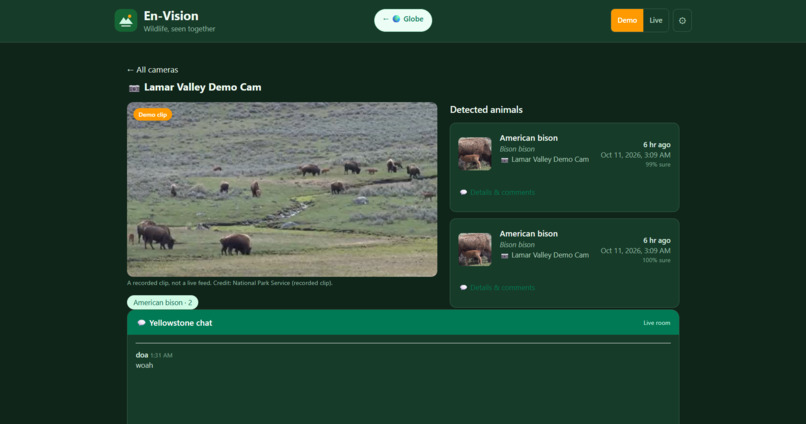Open thumbnail of 99% sure bison detection
Screen dimensions: 806x424
474,153
